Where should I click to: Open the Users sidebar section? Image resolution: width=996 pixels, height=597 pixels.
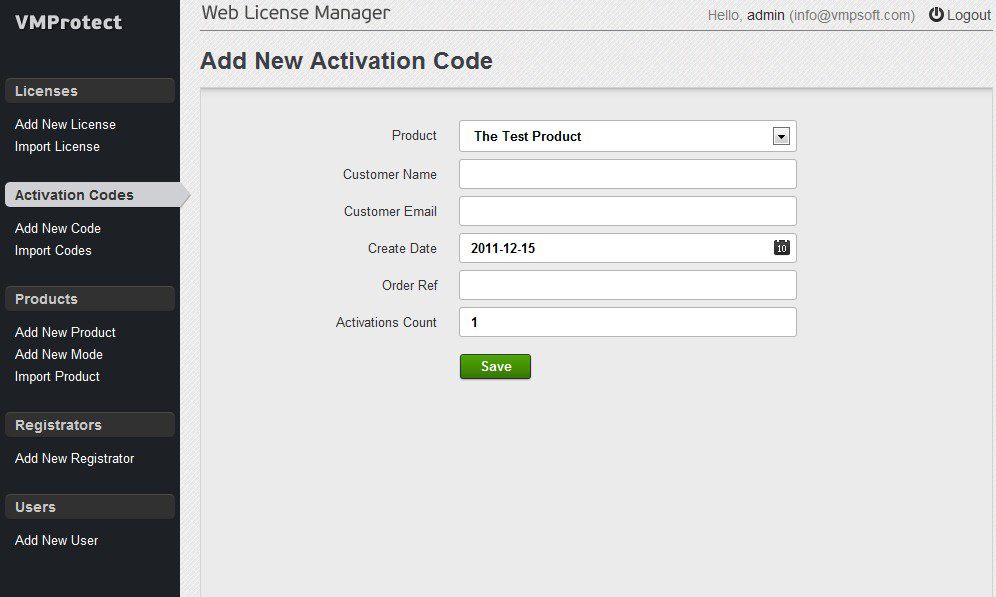(35, 507)
